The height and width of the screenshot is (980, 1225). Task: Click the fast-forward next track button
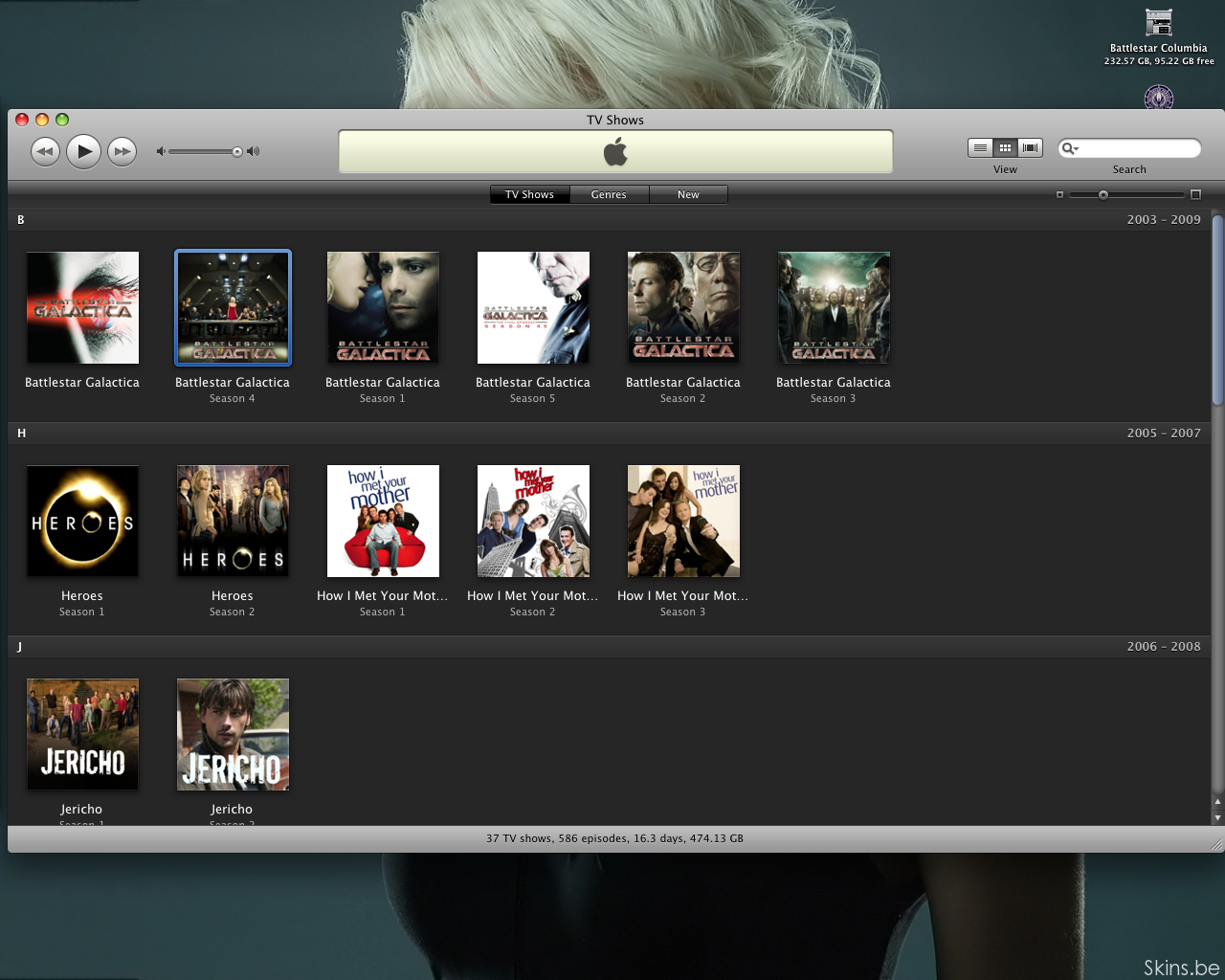tap(122, 151)
